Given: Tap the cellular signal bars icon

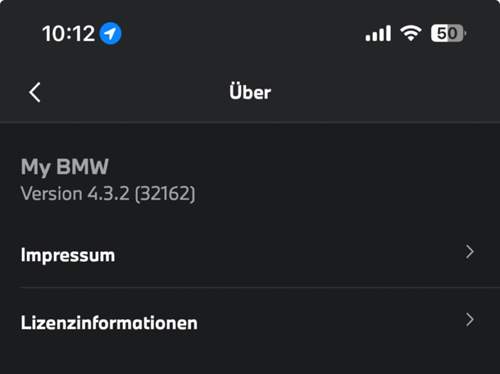Looking at the screenshot, I should 378,33.
